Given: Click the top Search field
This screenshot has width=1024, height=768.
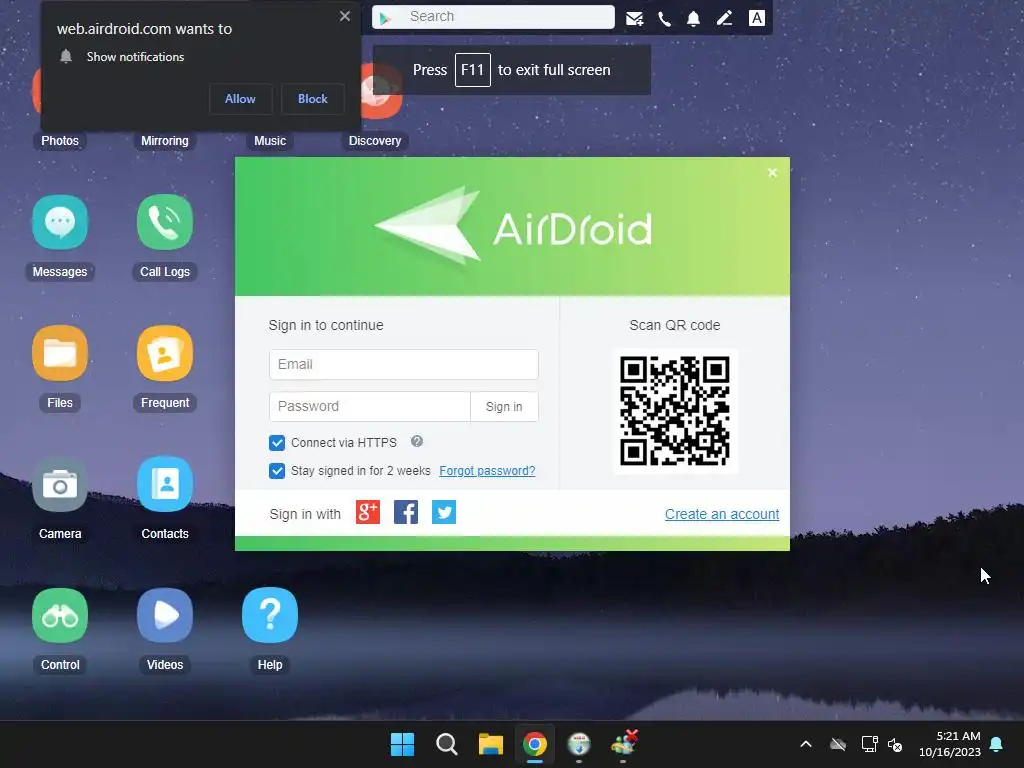Looking at the screenshot, I should [x=493, y=17].
